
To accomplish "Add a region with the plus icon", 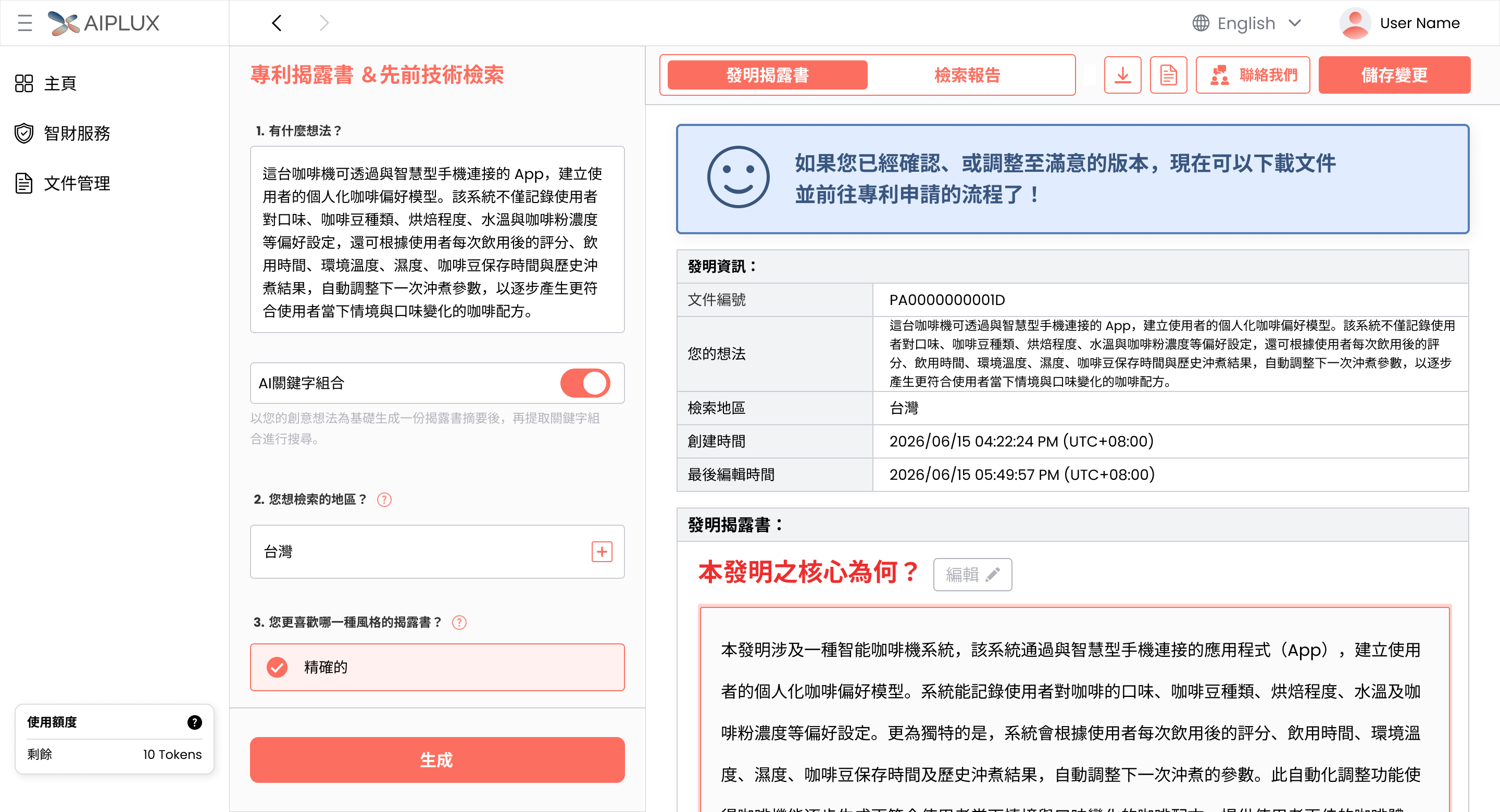I will click(602, 552).
